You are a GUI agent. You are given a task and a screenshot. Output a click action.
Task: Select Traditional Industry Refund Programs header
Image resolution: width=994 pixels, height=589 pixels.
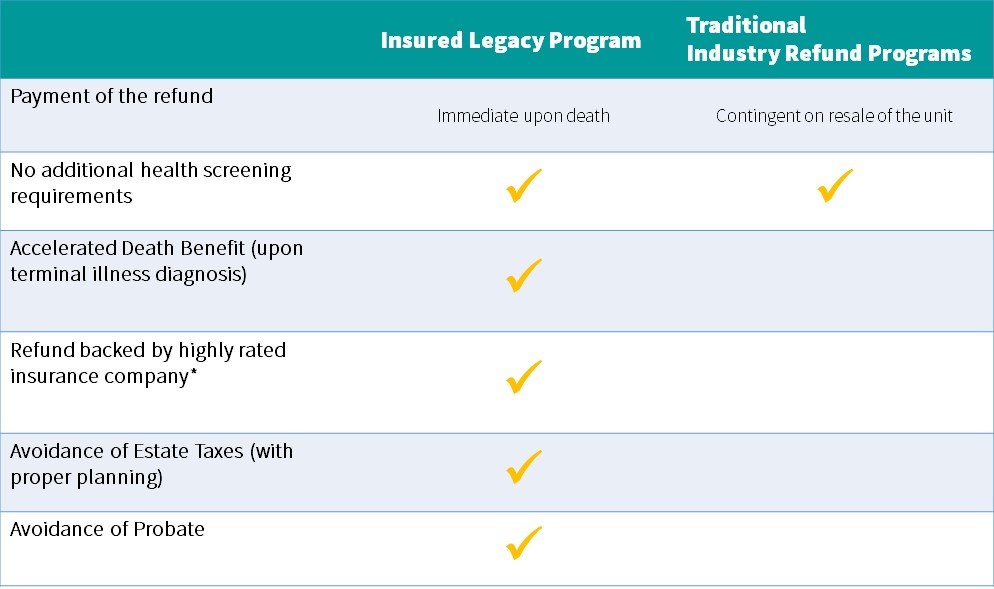pyautogui.click(x=829, y=39)
